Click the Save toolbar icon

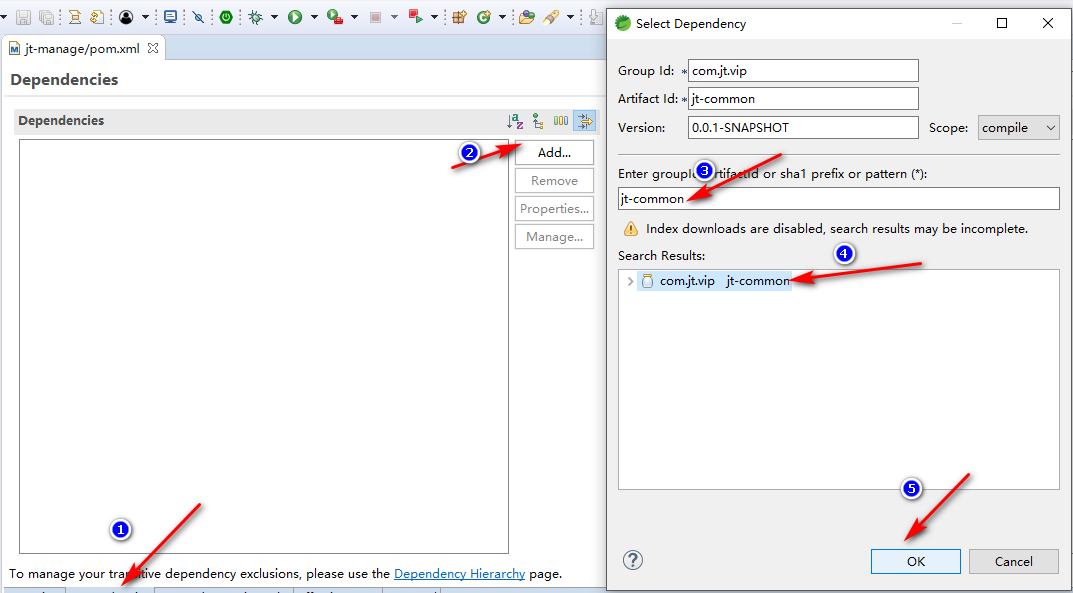tap(23, 17)
